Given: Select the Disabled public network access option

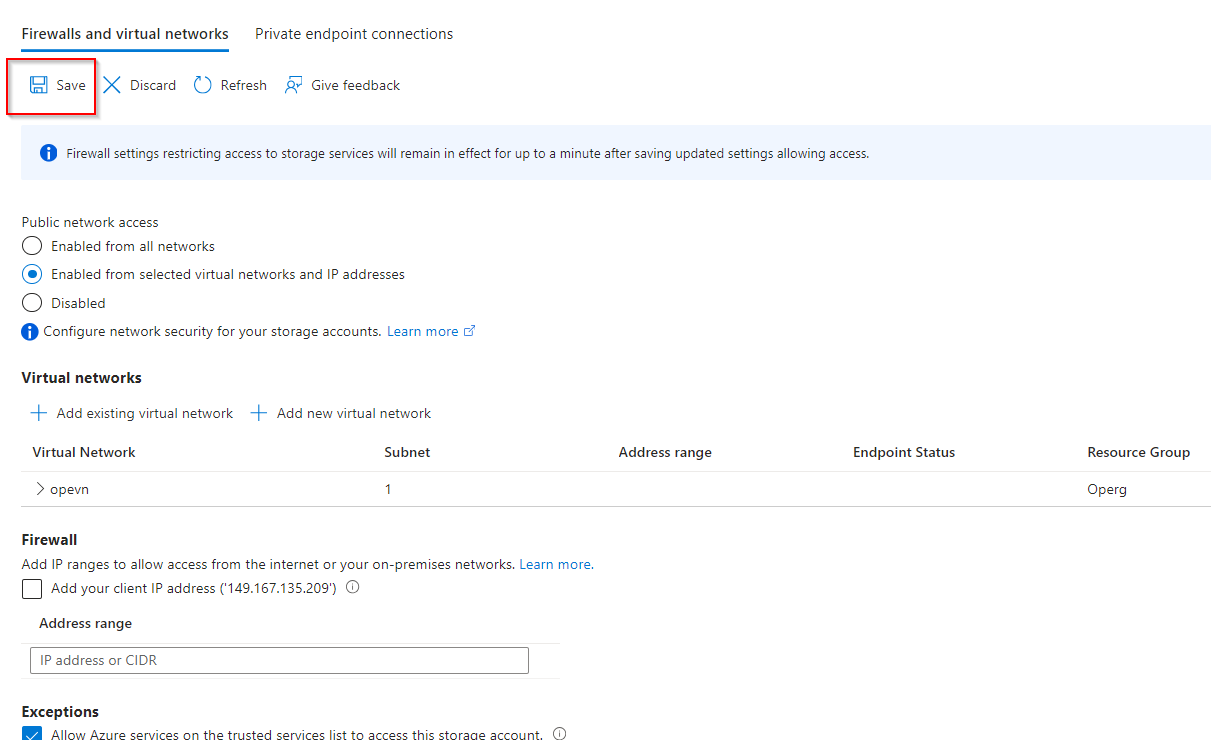Looking at the screenshot, I should 32,303.
